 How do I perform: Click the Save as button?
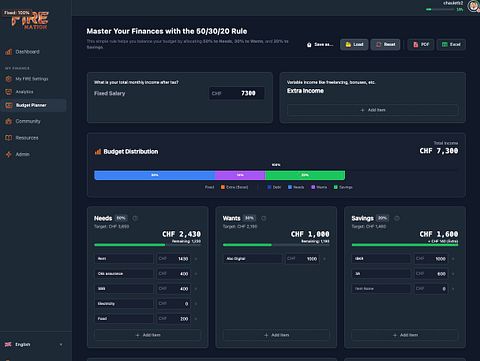click(x=320, y=44)
